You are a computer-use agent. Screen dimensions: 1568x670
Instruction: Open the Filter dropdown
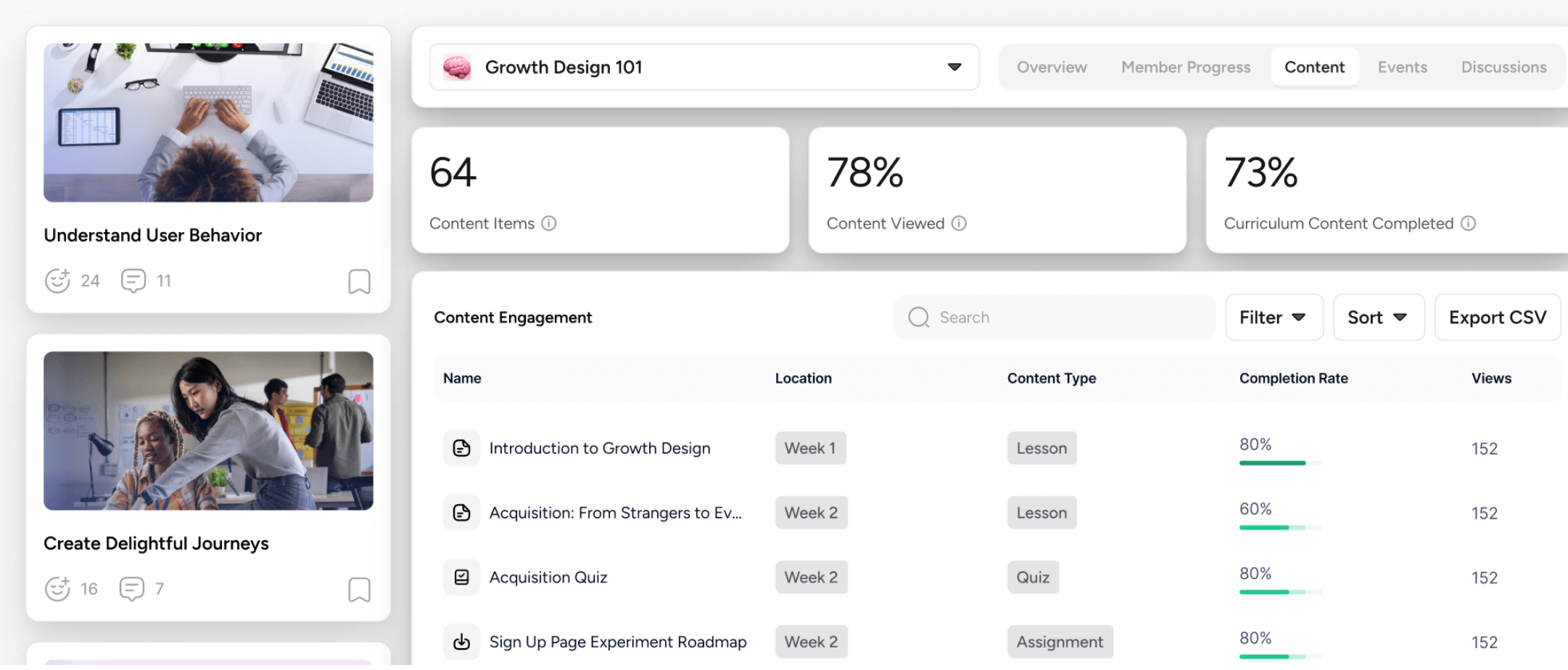1274,317
